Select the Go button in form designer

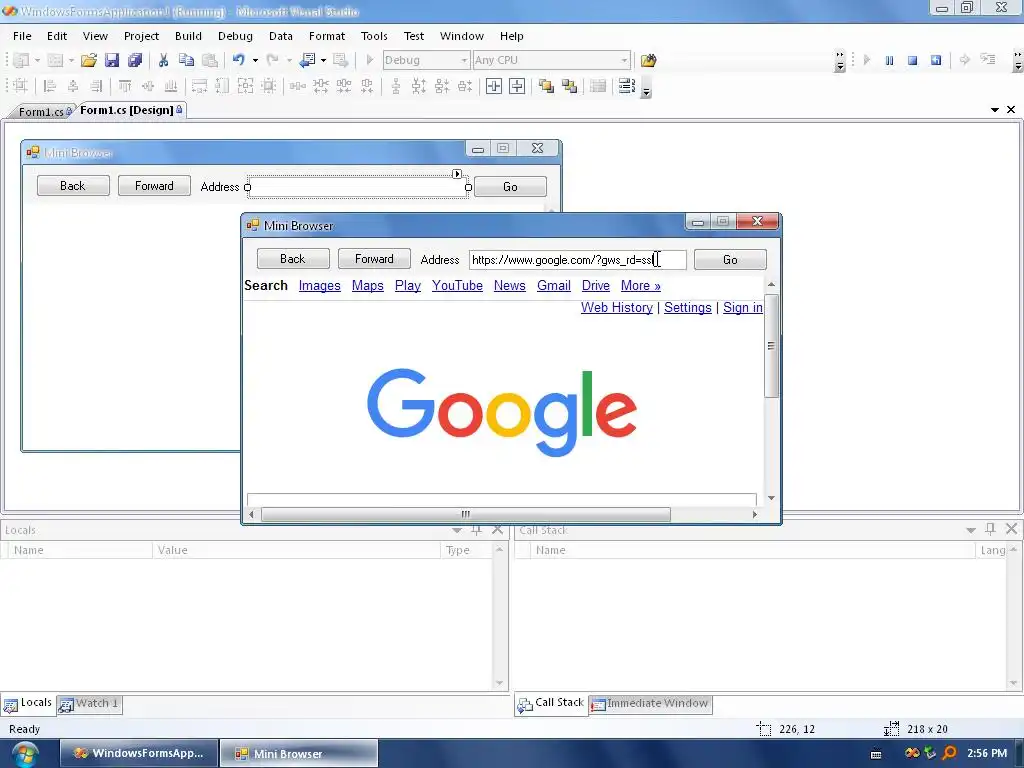[x=510, y=187]
